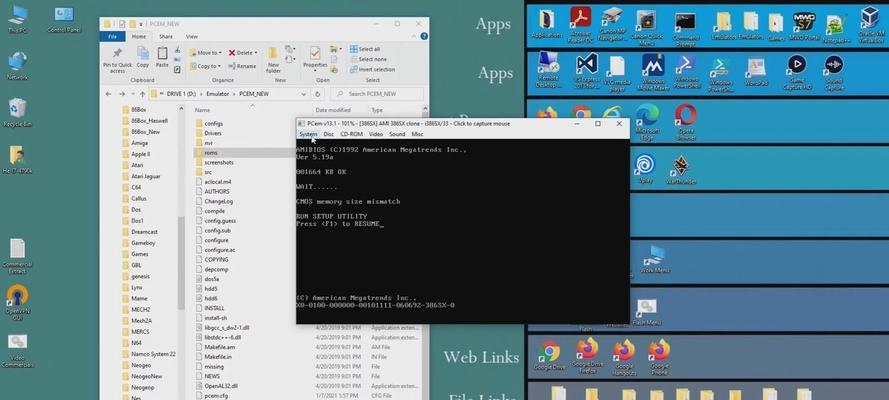This screenshot has height=400, width=889.
Task: Open the Opera Browser desktop shortcut
Action: 685,122
